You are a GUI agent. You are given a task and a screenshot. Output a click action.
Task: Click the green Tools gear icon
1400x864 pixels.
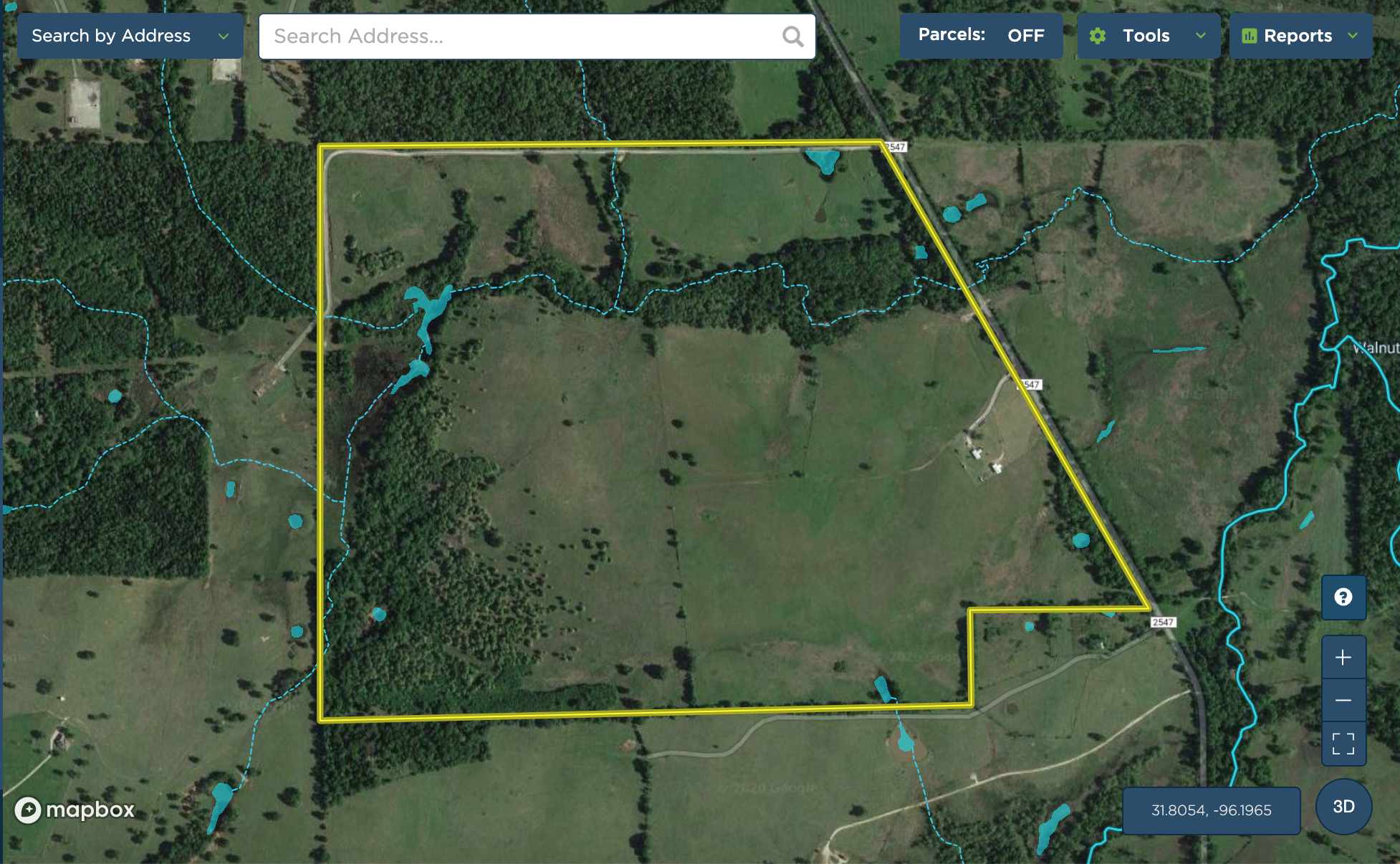point(1098,36)
